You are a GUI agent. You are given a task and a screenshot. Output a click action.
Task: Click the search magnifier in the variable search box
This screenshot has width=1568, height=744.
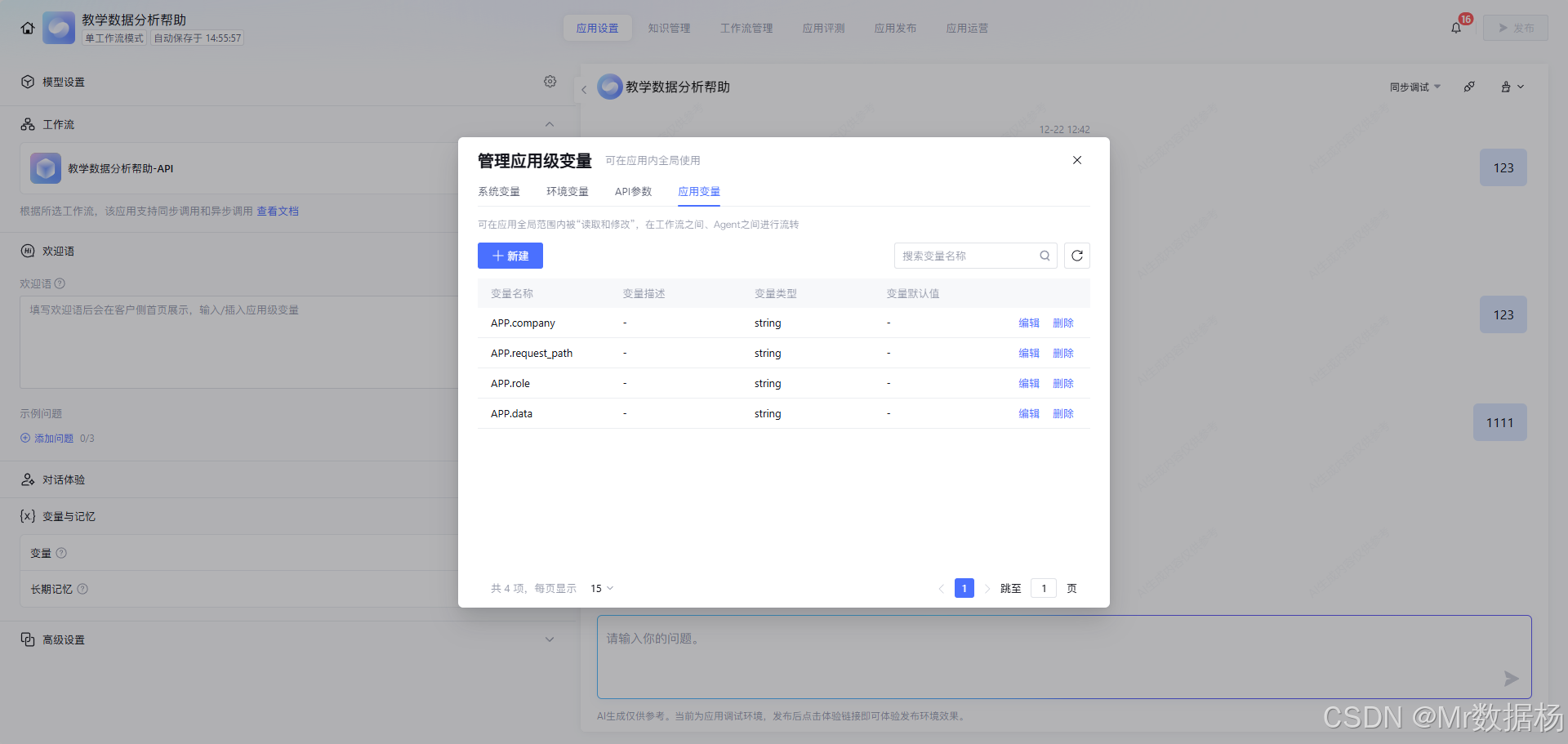coord(1044,256)
